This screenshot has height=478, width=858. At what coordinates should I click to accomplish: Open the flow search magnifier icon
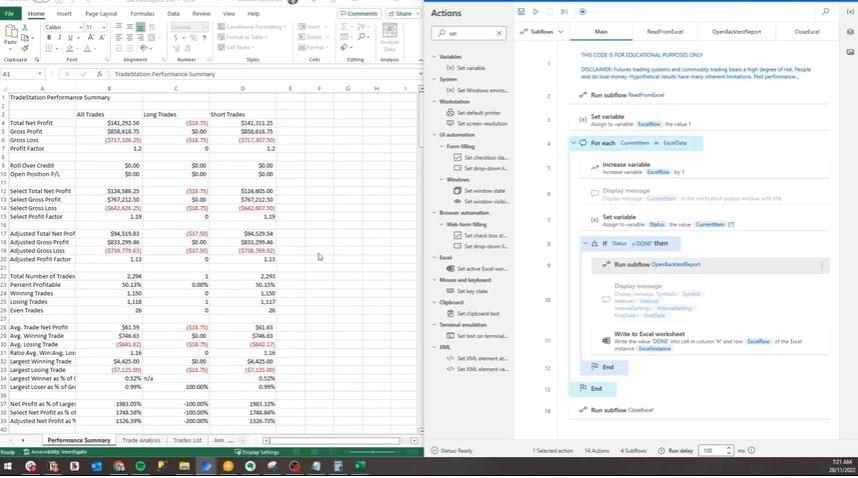(x=824, y=12)
